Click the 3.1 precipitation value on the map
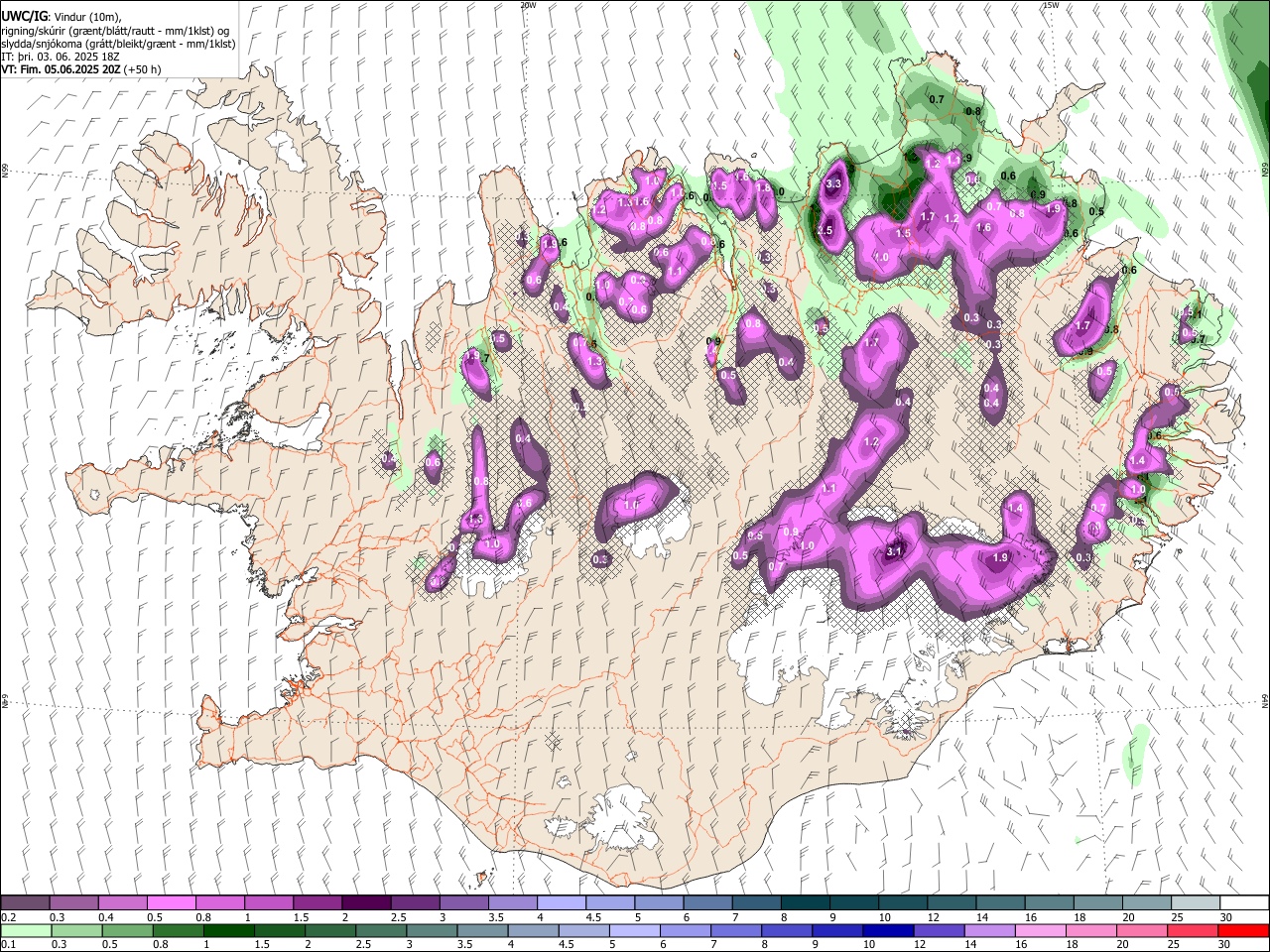Screen dimensions: 1270x952 [894, 552]
